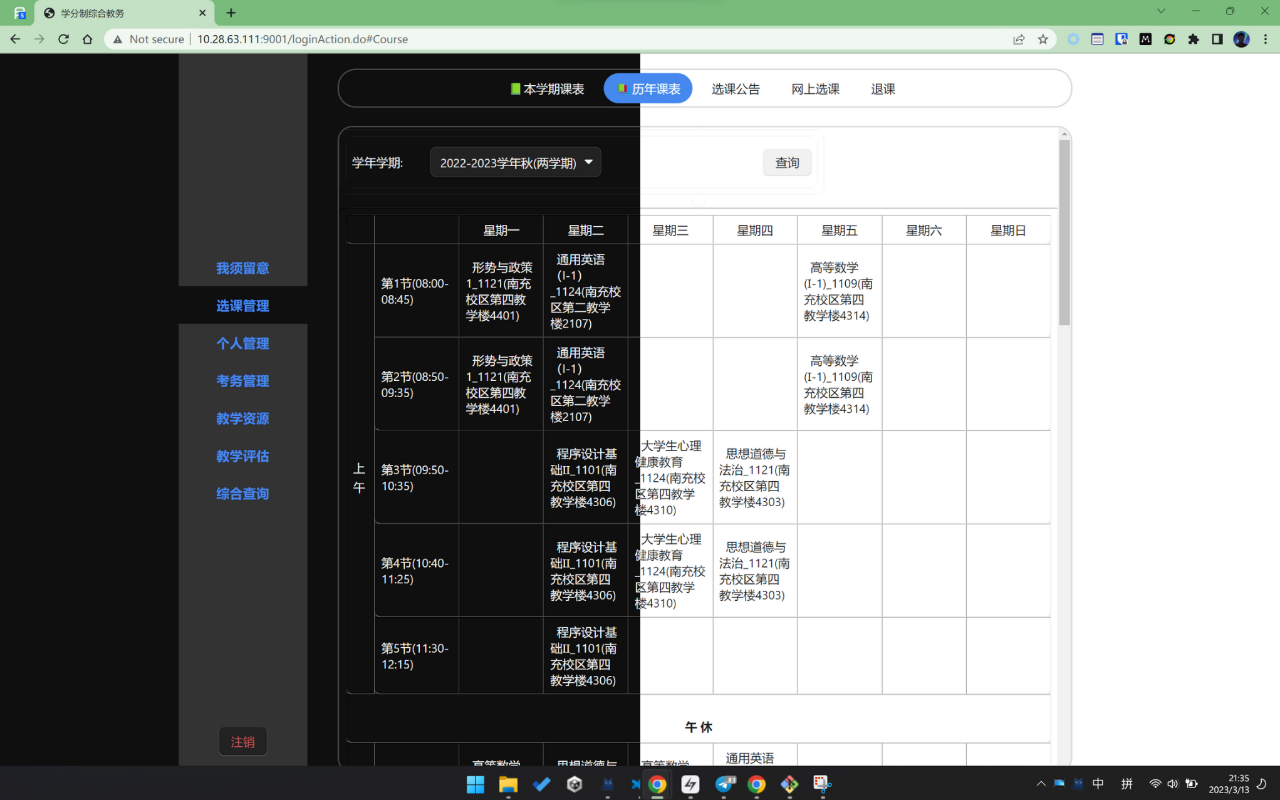This screenshot has width=1280, height=800.
Task: Click the 午休 lunch break row
Action: [698, 727]
